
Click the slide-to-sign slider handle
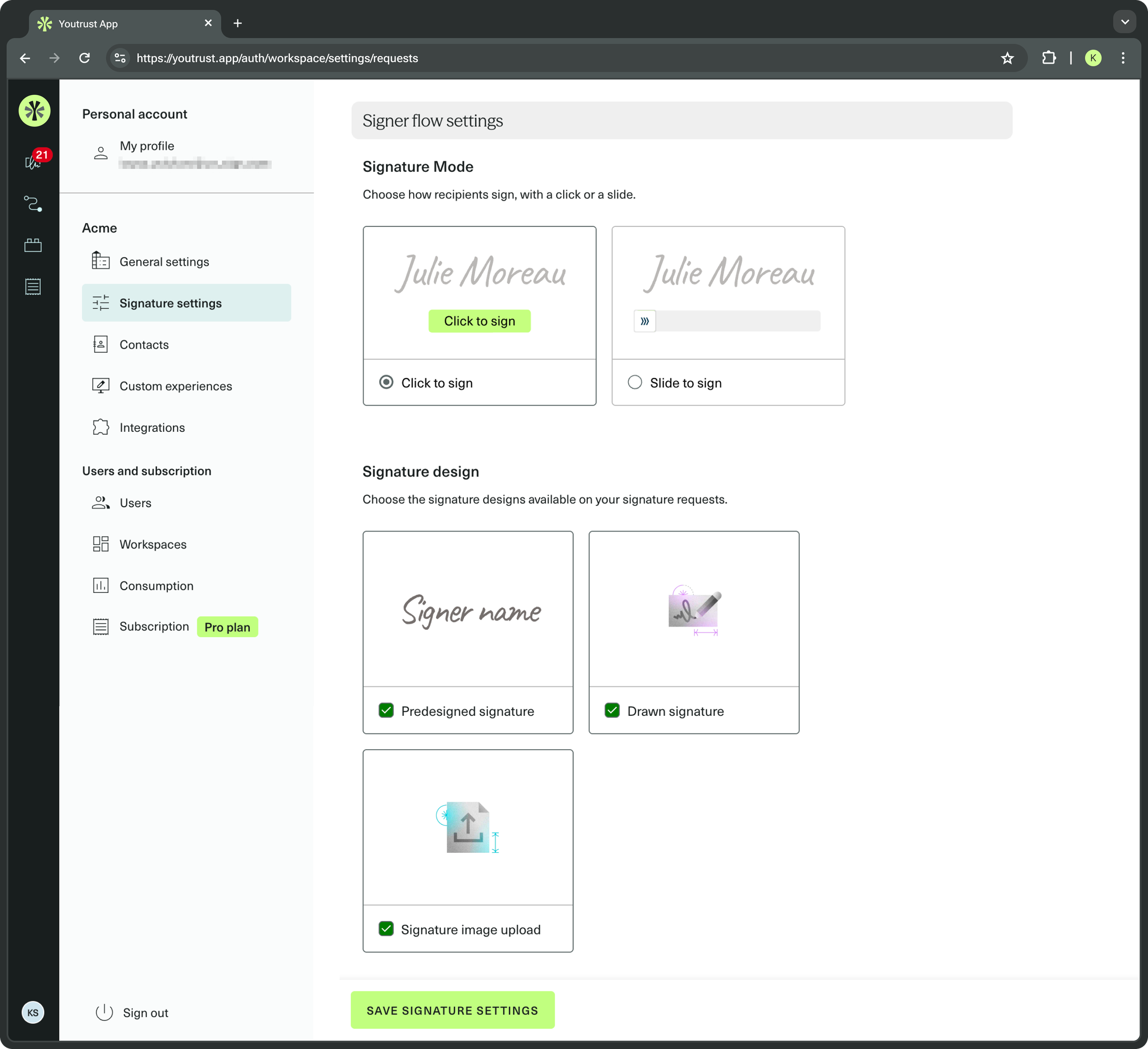click(645, 321)
